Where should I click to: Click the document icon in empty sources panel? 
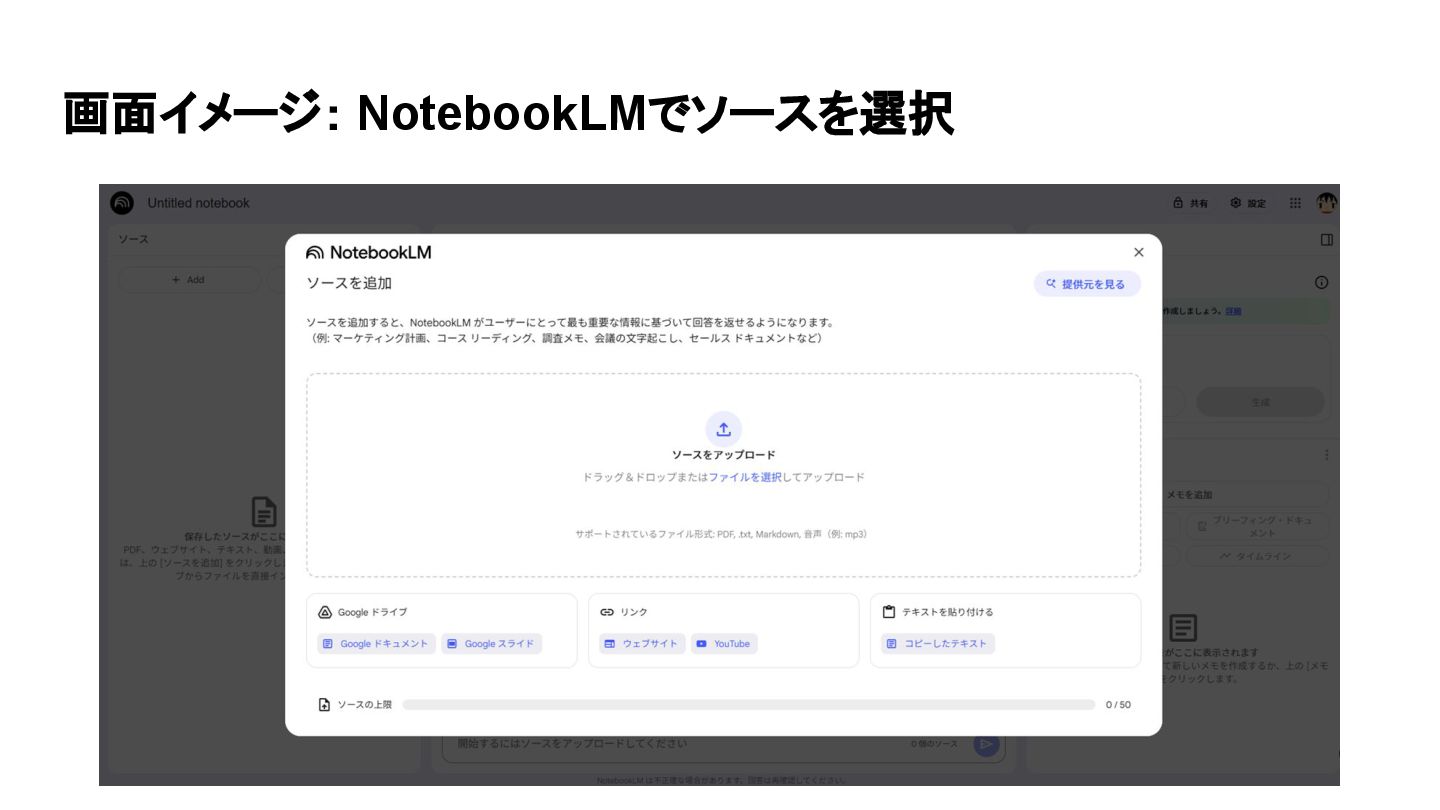[264, 512]
